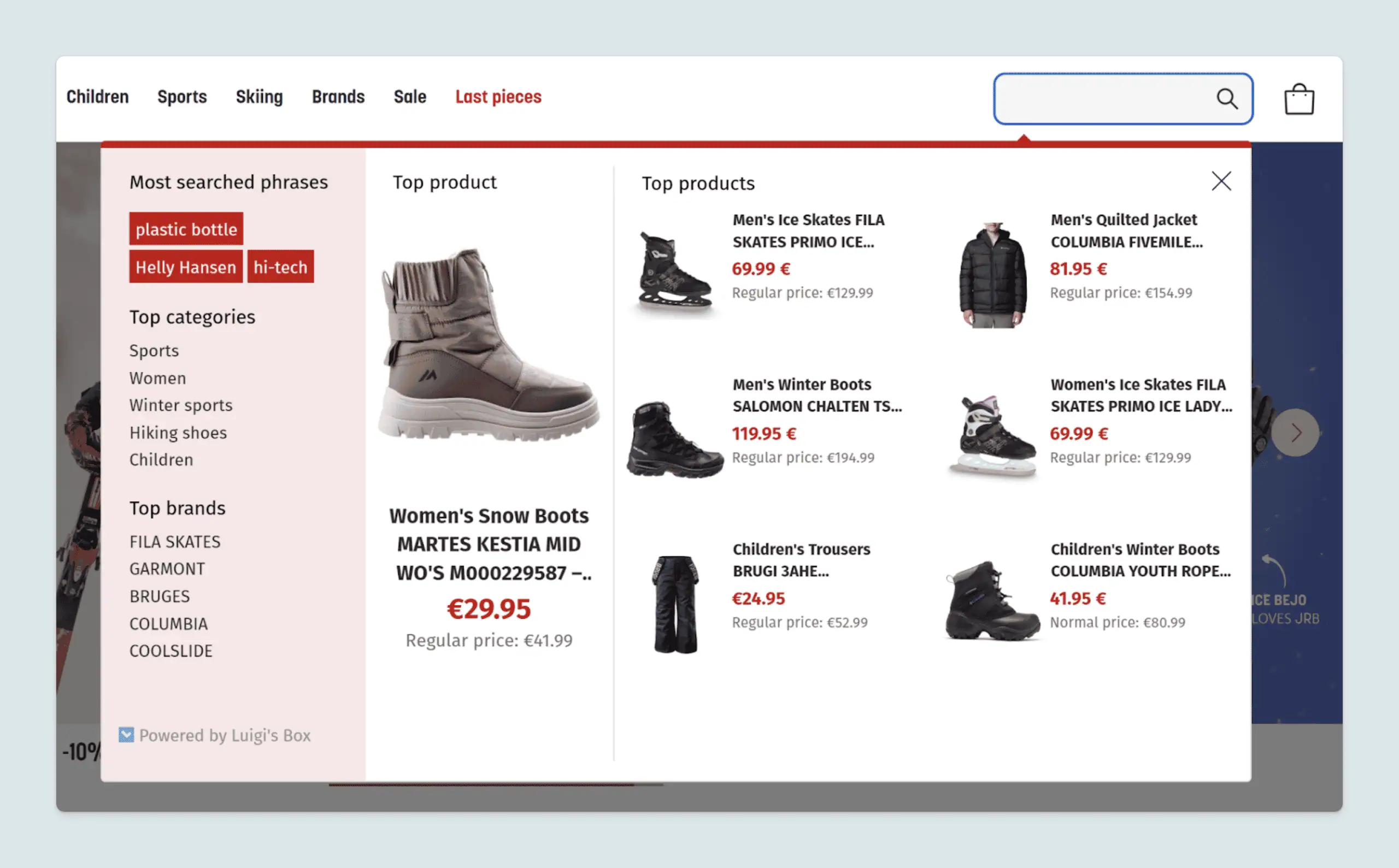Click 'Regular price: €194.99' text
This screenshot has height=868, width=1399.
tap(803, 458)
